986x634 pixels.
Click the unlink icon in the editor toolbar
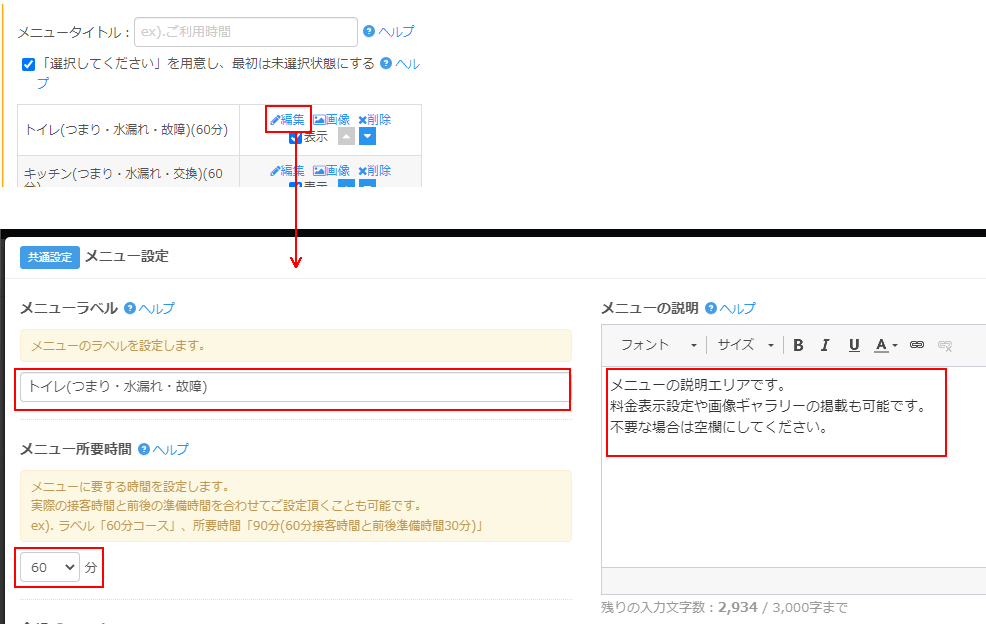click(x=945, y=345)
